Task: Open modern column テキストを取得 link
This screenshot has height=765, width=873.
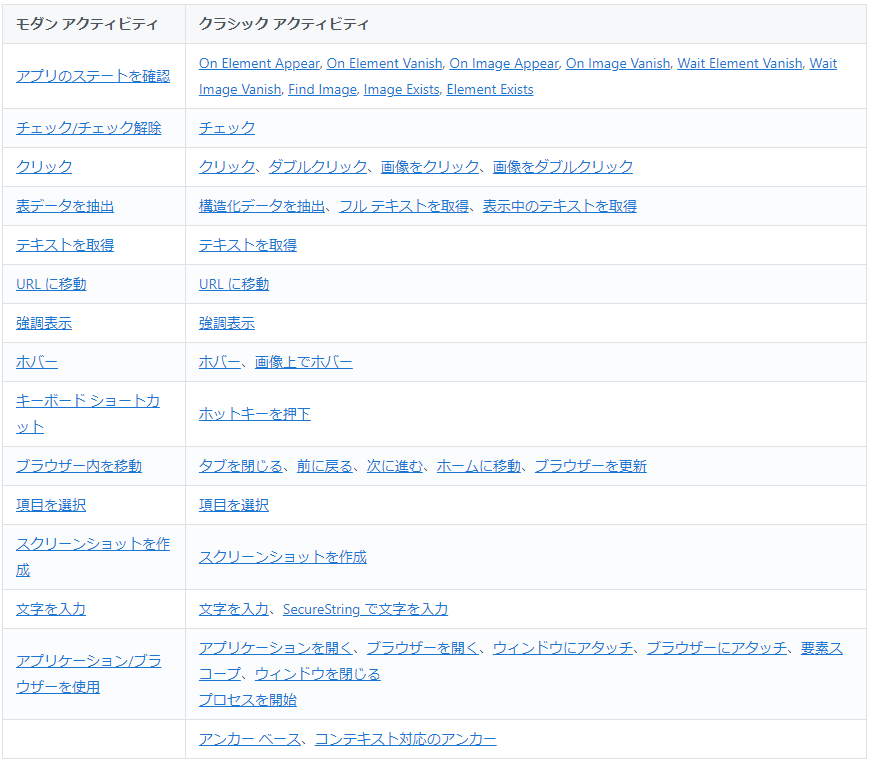Action: (x=65, y=245)
